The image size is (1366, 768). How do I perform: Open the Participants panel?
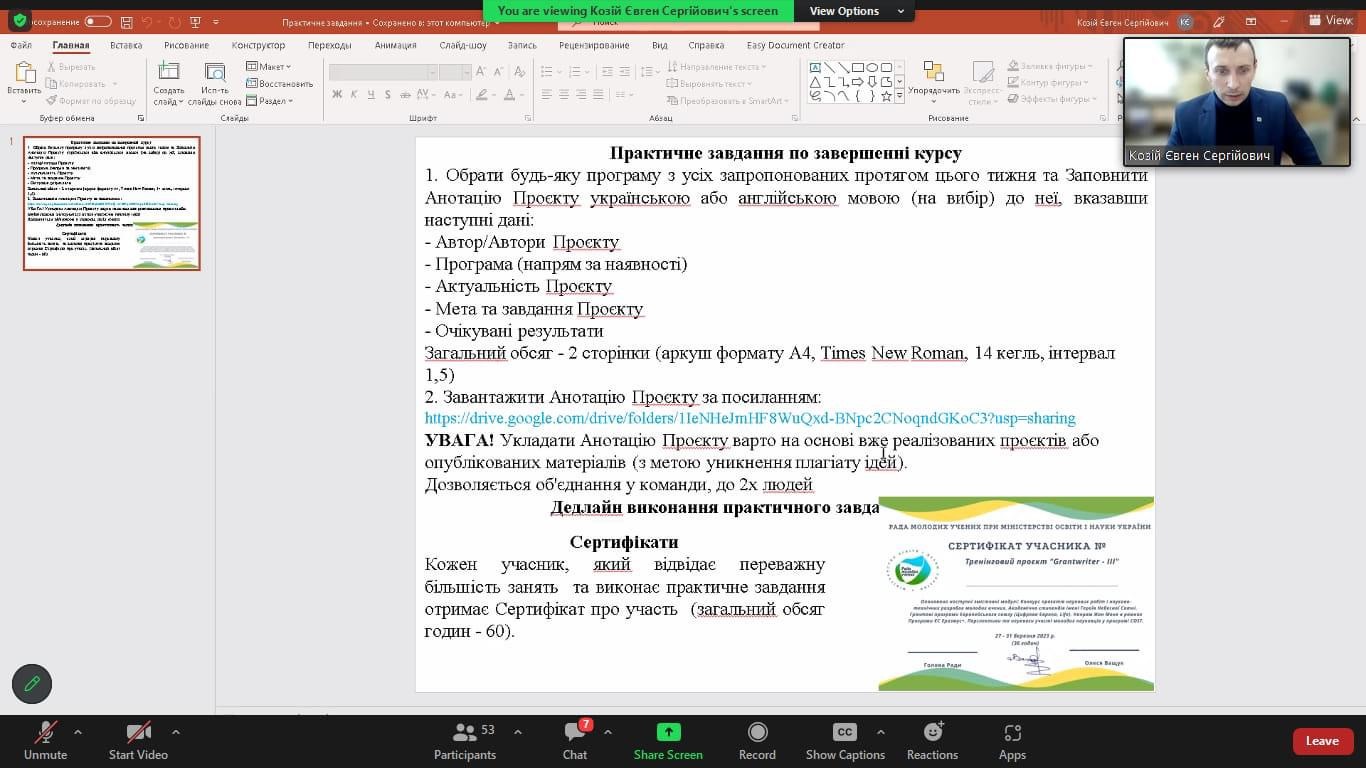click(x=465, y=733)
